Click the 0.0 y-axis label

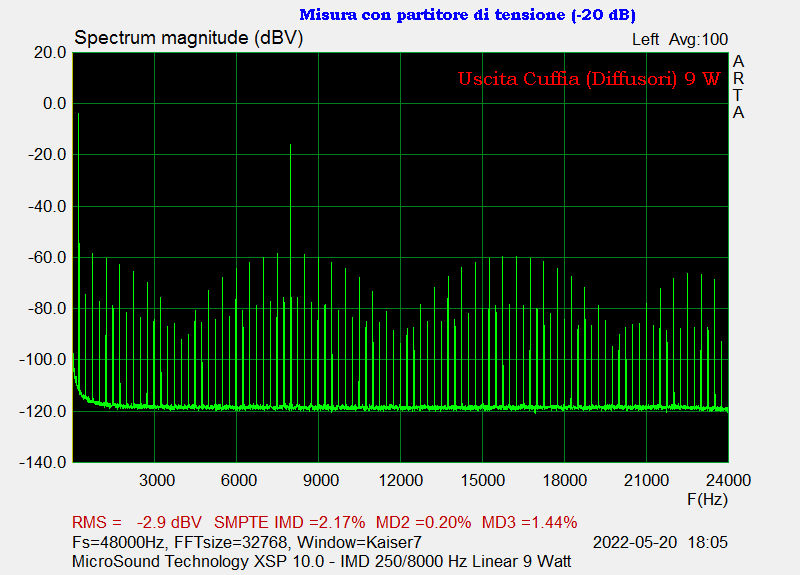55,104
